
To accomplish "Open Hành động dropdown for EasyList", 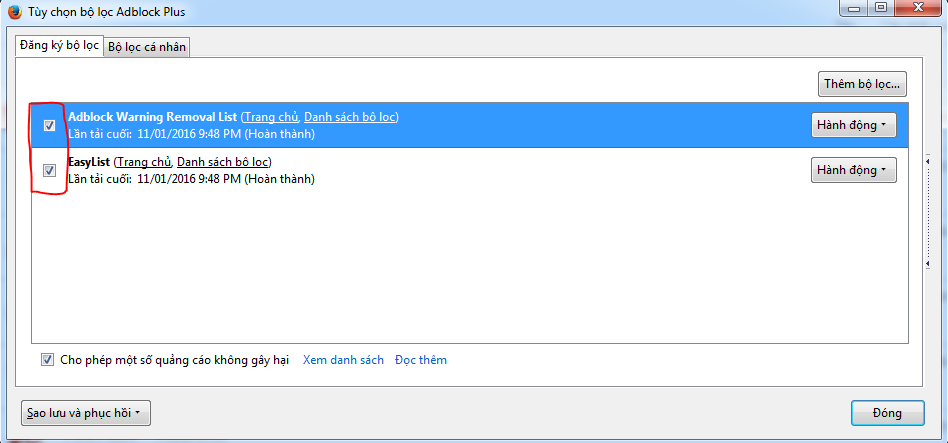I will [x=853, y=170].
